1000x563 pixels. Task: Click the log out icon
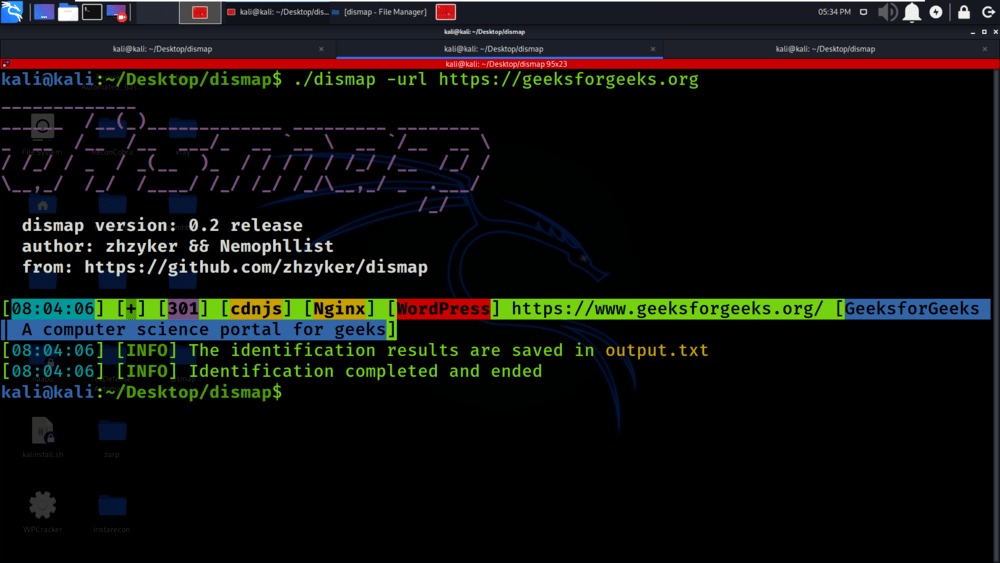point(988,12)
